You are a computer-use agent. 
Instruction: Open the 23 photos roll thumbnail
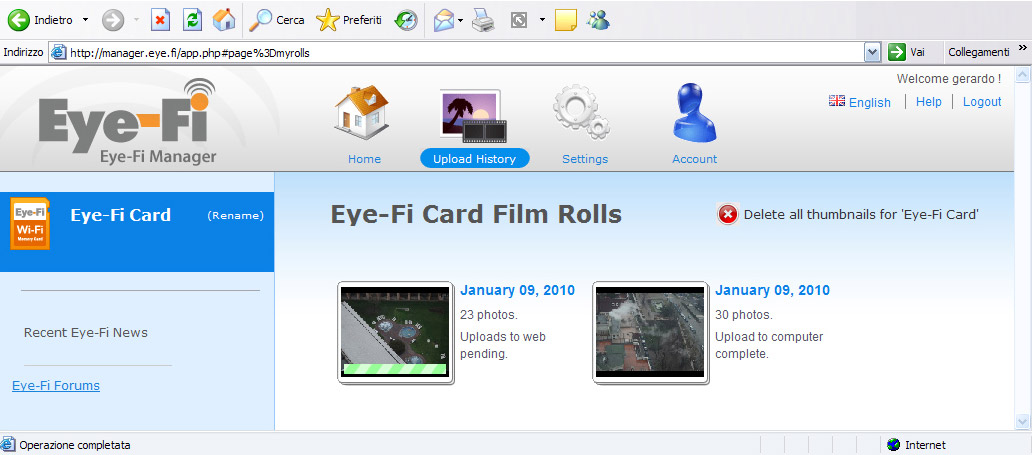click(396, 333)
